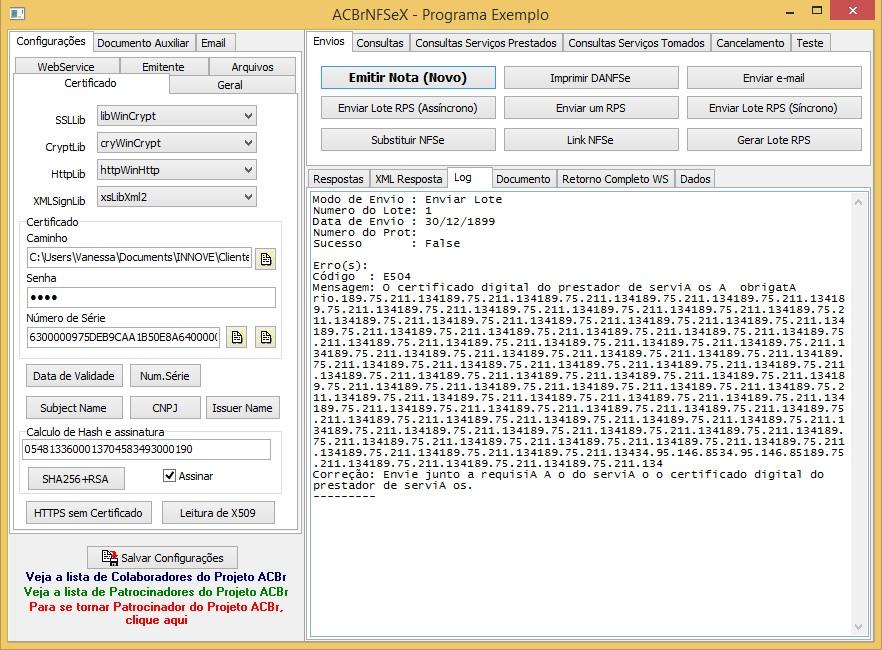Click the log line 'Numero do Lote: 1'
The image size is (882, 650).
(372, 210)
